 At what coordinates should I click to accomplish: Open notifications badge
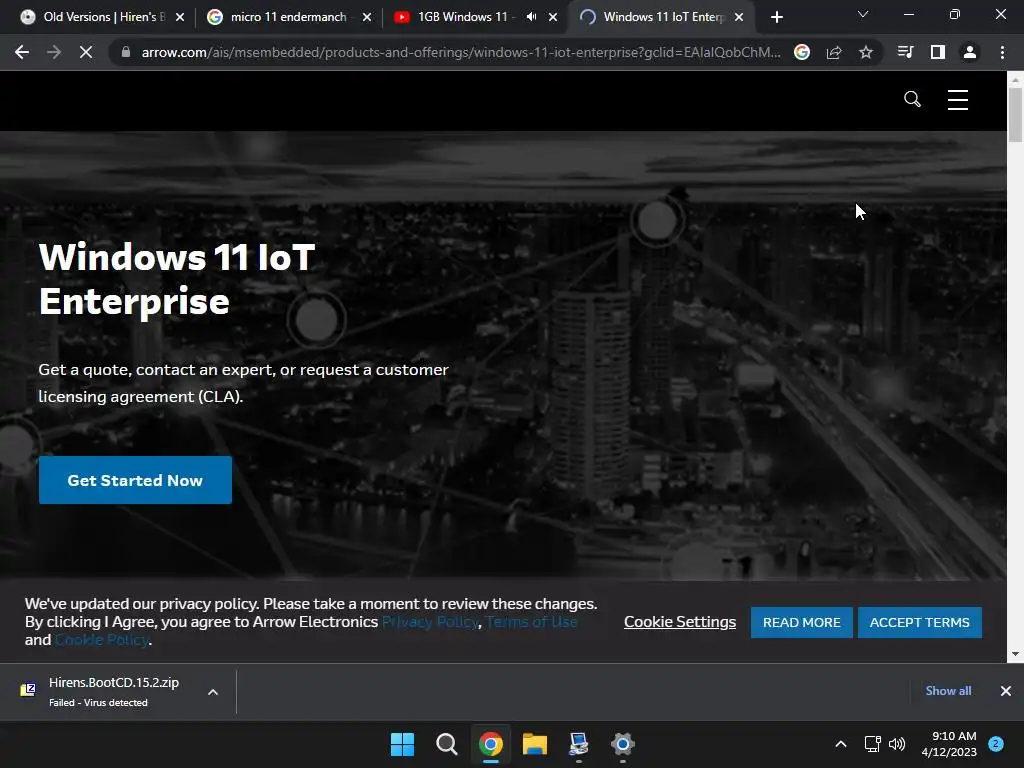[x=996, y=744]
